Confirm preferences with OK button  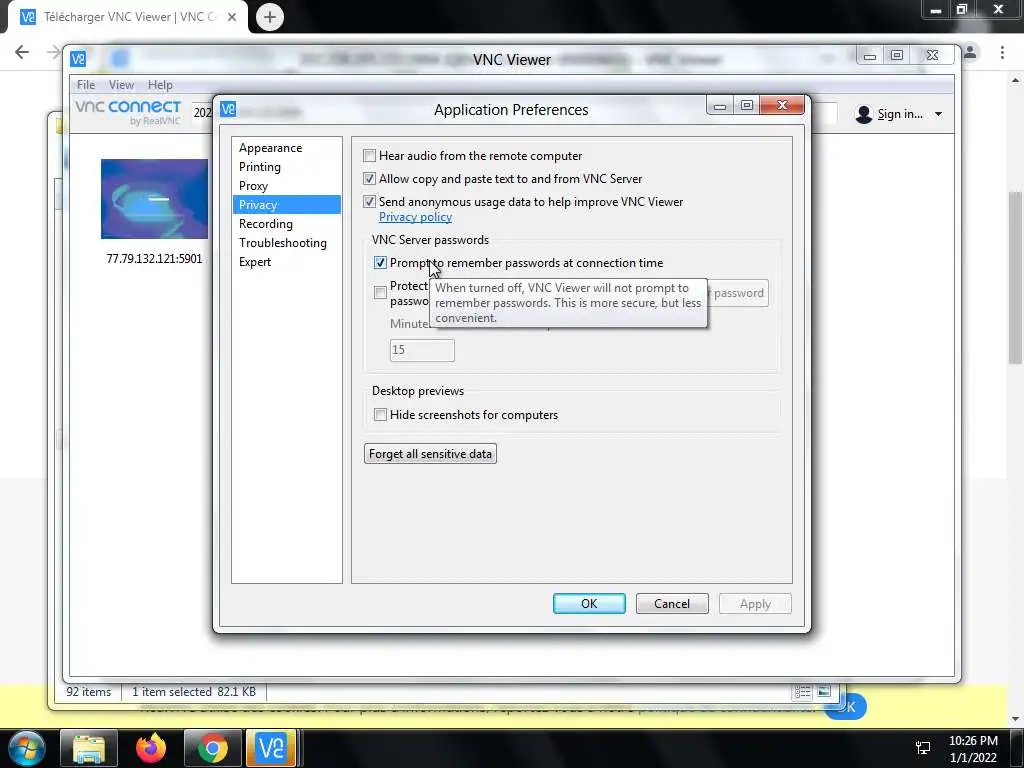coord(589,603)
